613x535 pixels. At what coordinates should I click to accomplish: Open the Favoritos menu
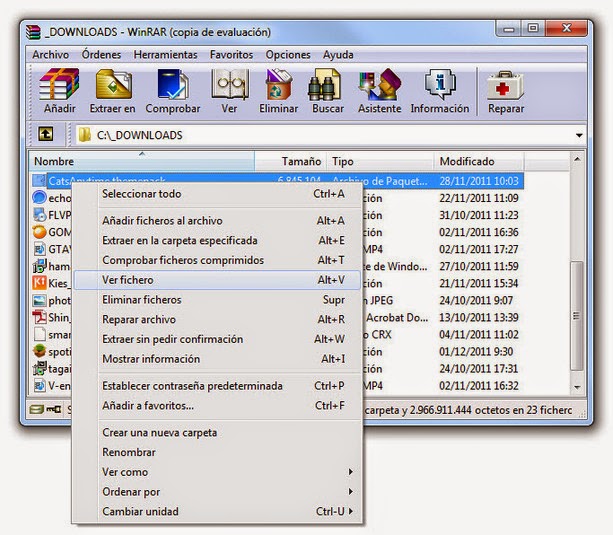[231, 54]
